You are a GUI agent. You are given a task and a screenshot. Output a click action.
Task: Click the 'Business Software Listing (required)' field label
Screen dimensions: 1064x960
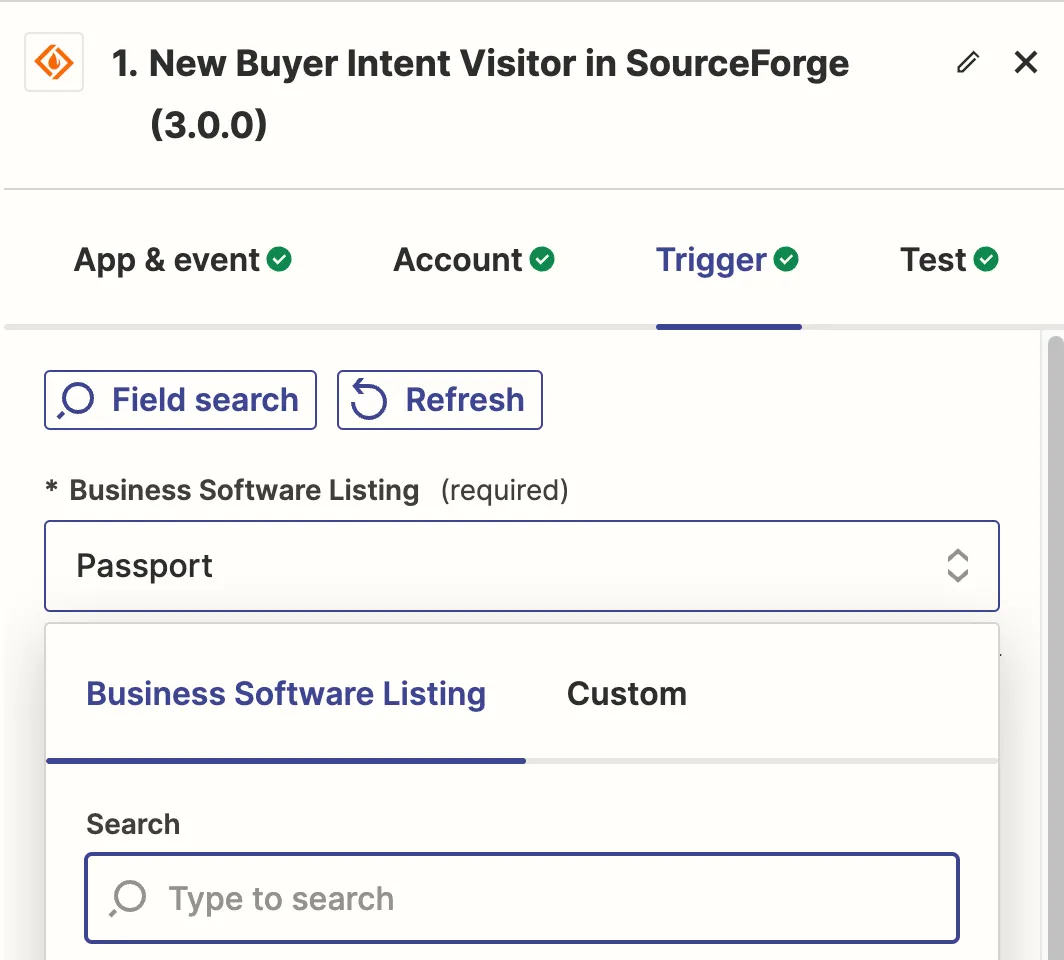(x=307, y=490)
